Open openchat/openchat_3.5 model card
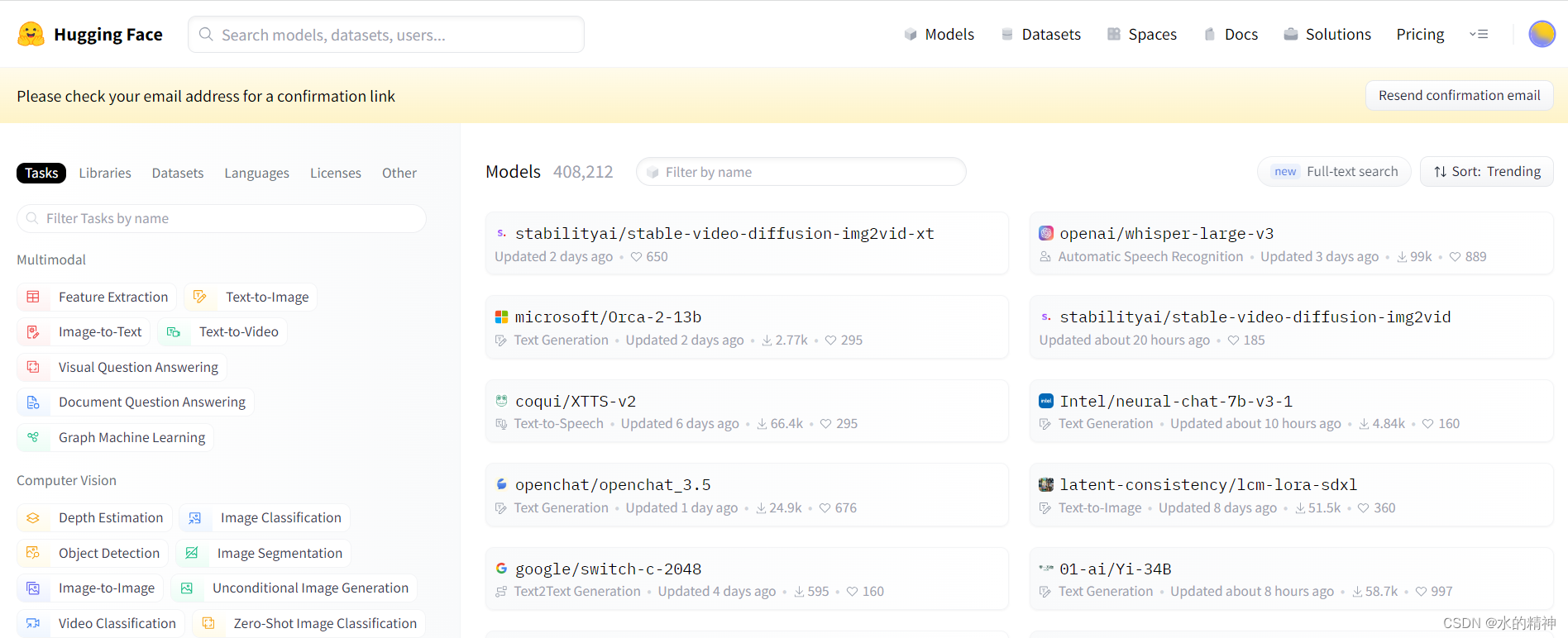 pyautogui.click(x=747, y=495)
